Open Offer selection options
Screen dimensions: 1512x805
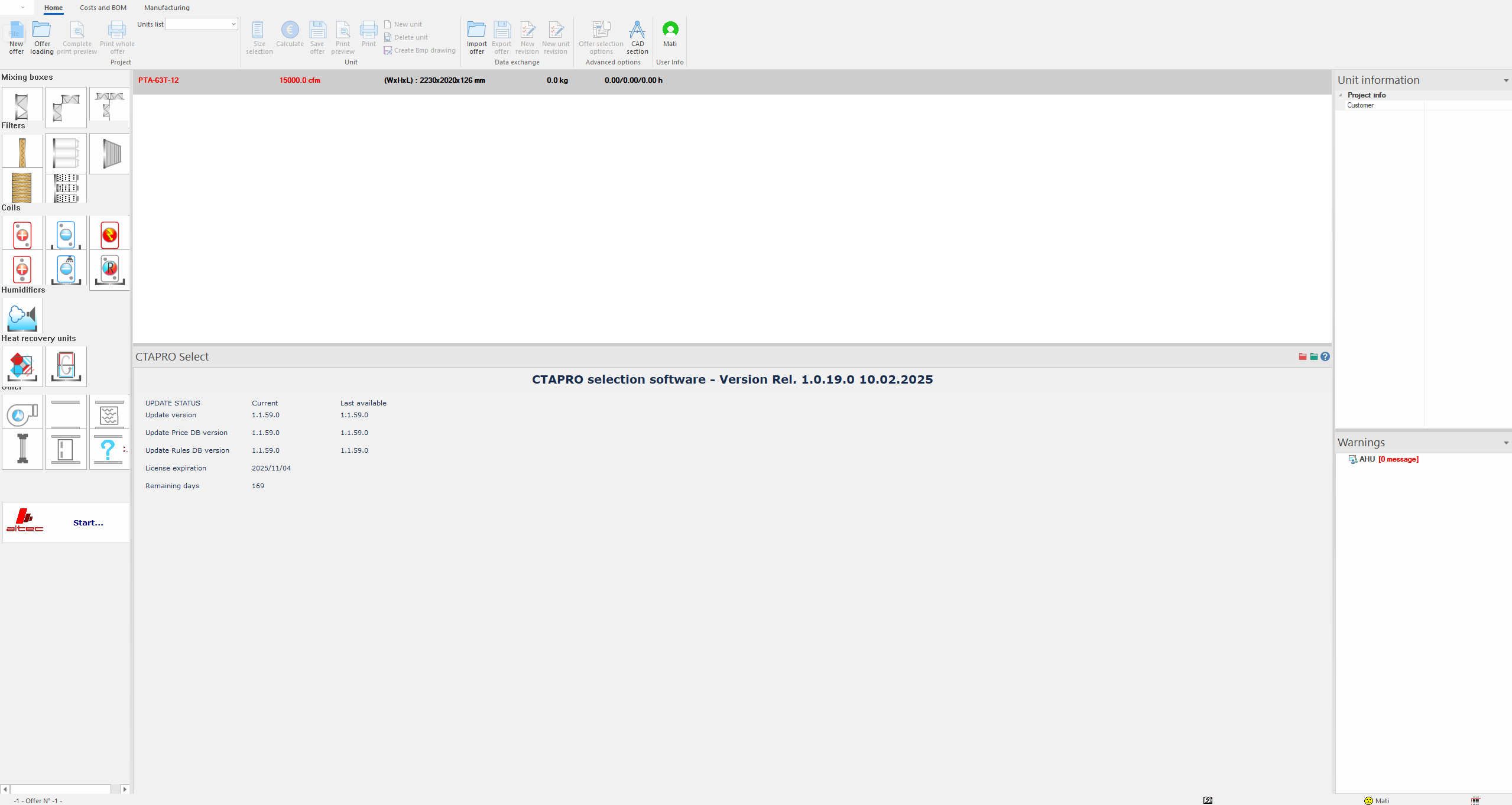601,37
